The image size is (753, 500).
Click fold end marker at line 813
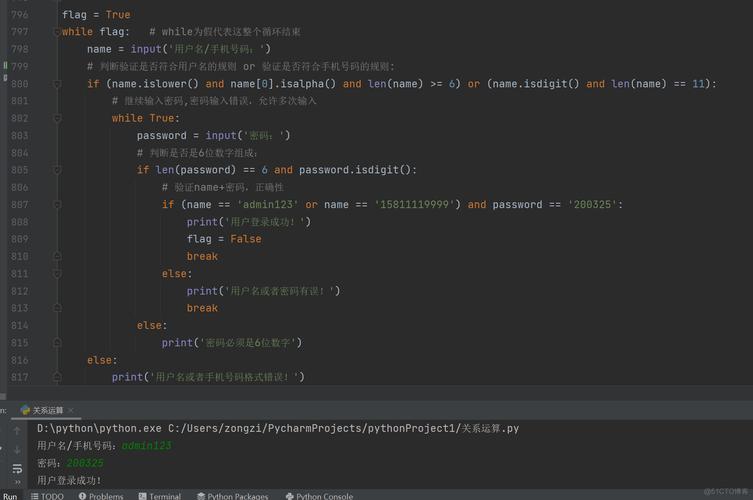tap(57, 308)
